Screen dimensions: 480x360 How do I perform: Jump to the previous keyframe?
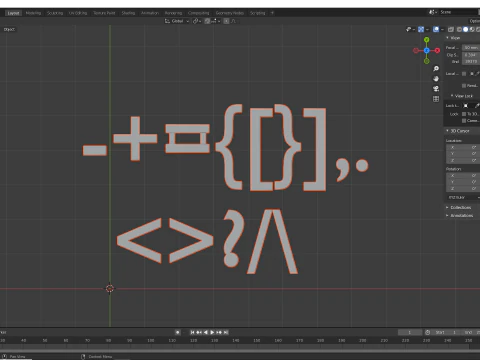pyautogui.click(x=199, y=332)
